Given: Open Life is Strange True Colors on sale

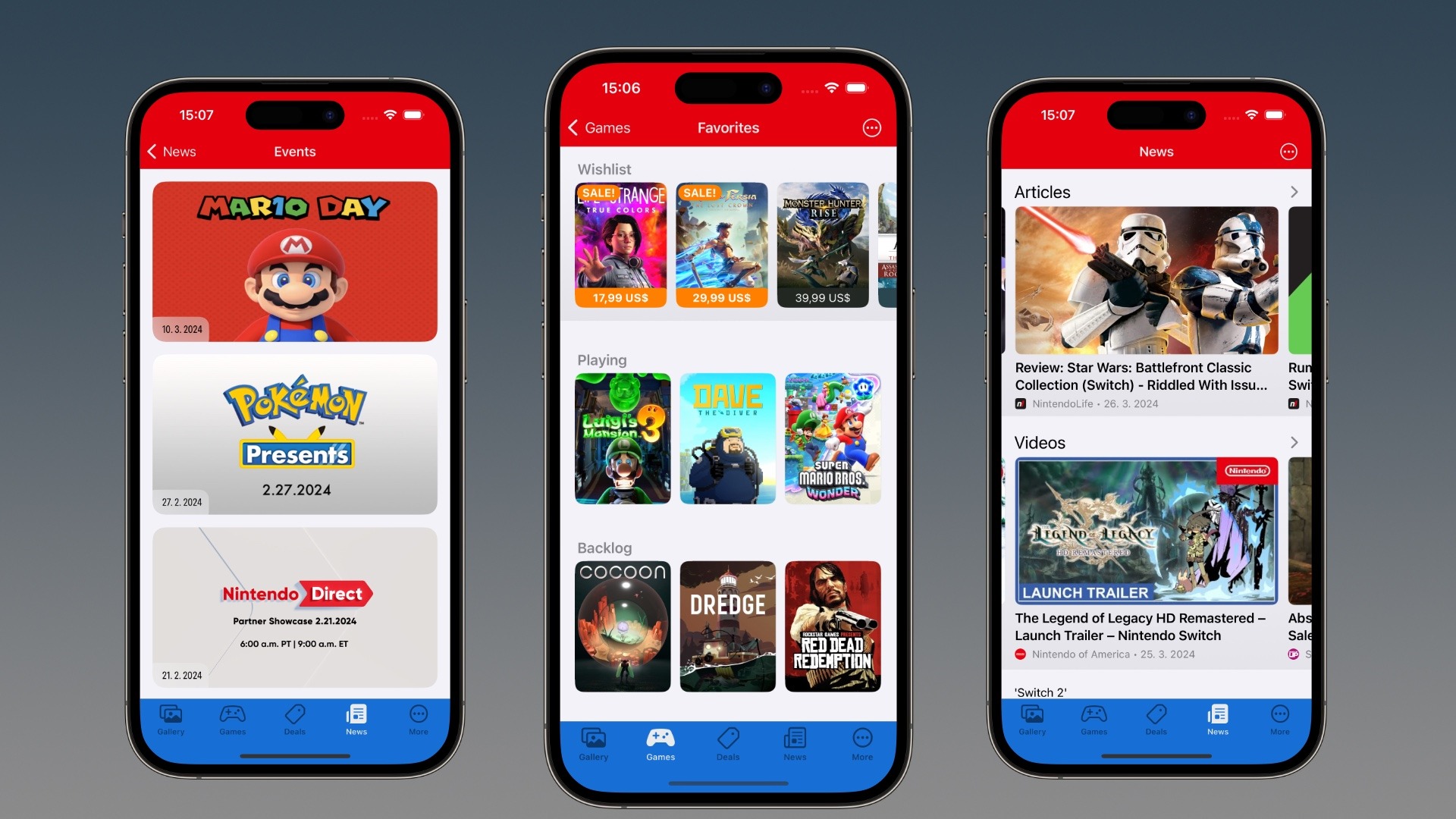Looking at the screenshot, I should (620, 245).
